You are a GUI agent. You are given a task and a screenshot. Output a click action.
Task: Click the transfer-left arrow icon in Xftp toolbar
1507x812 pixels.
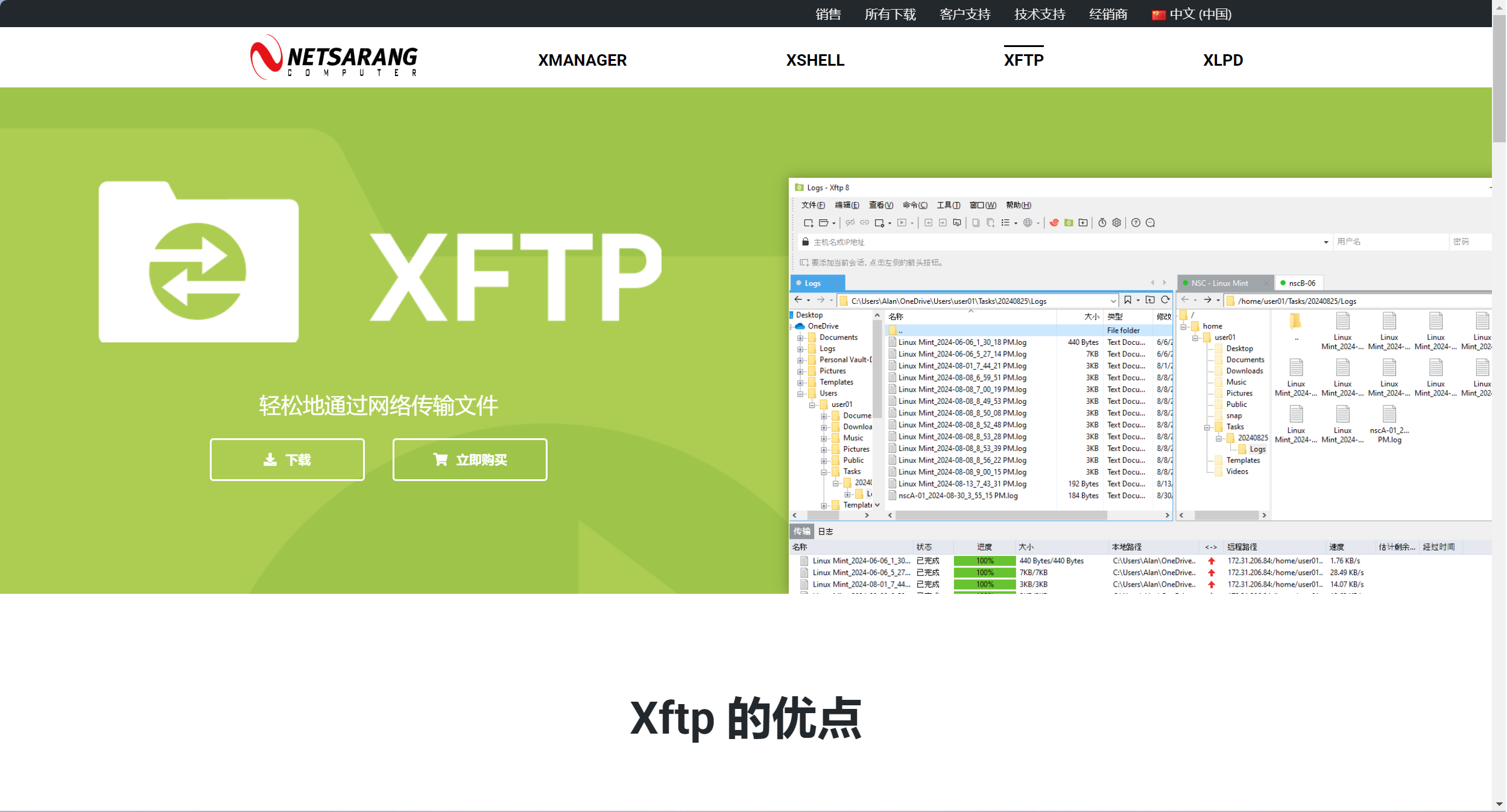click(x=928, y=223)
